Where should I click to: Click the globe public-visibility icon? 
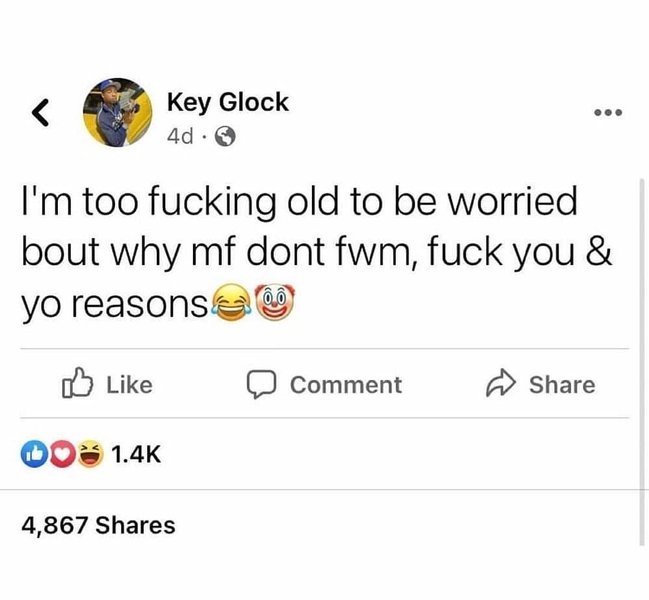tap(225, 136)
